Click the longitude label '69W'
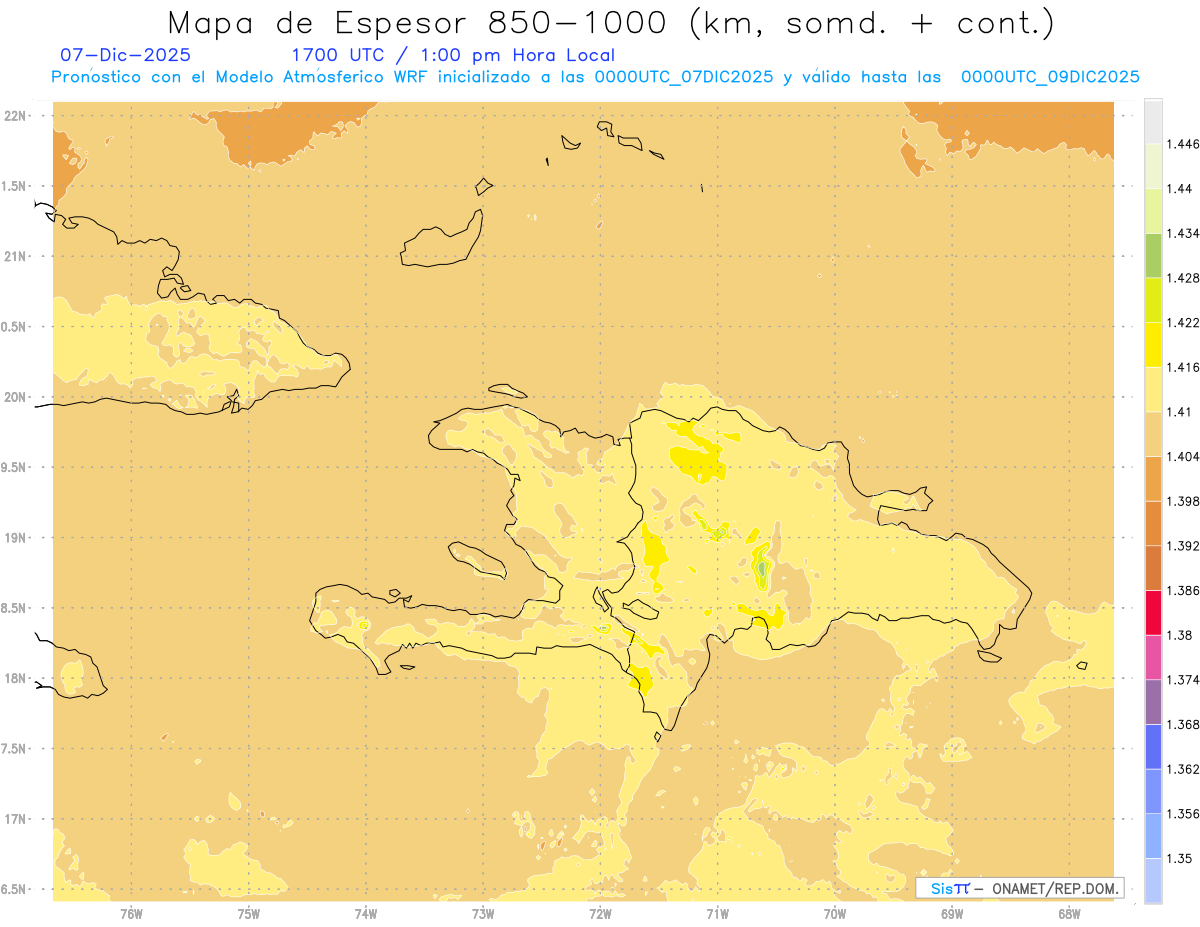1200x927 pixels. pyautogui.click(x=952, y=914)
